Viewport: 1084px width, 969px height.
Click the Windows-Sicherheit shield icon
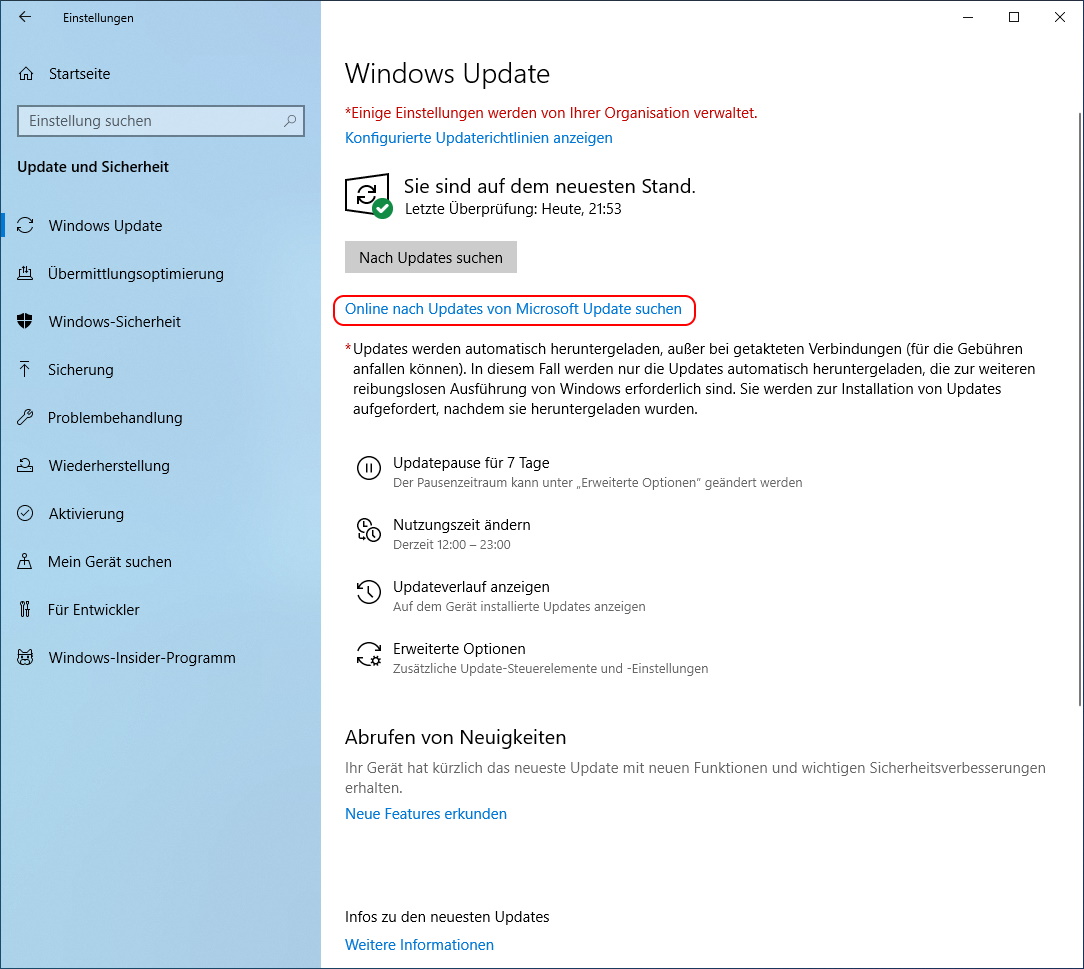(x=25, y=321)
